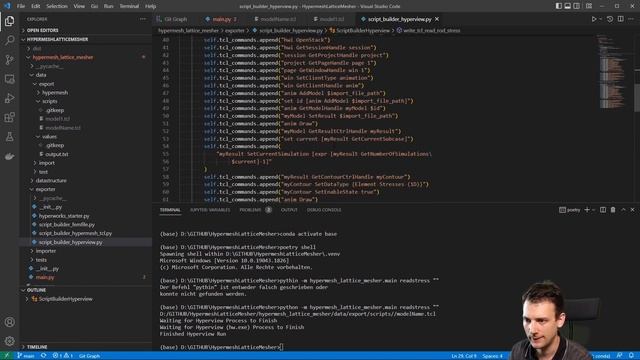Open the Terminal menu
This screenshot has width=640, height=360.
[129, 6]
